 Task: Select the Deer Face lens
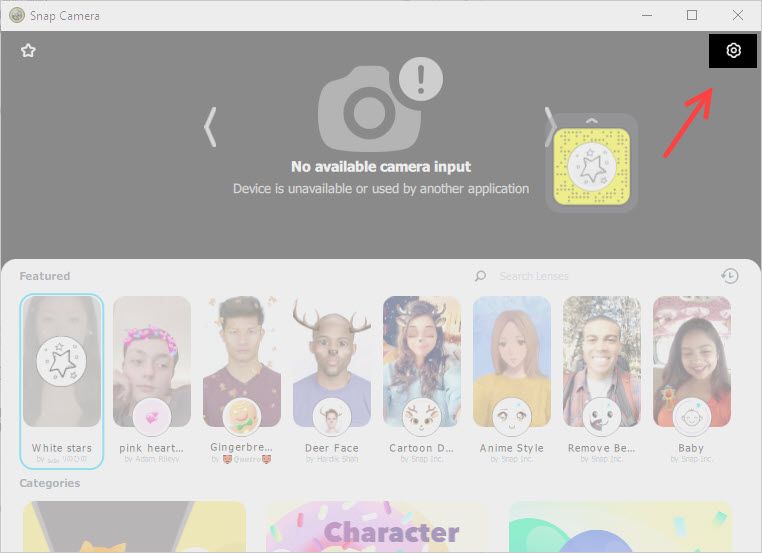(x=332, y=381)
